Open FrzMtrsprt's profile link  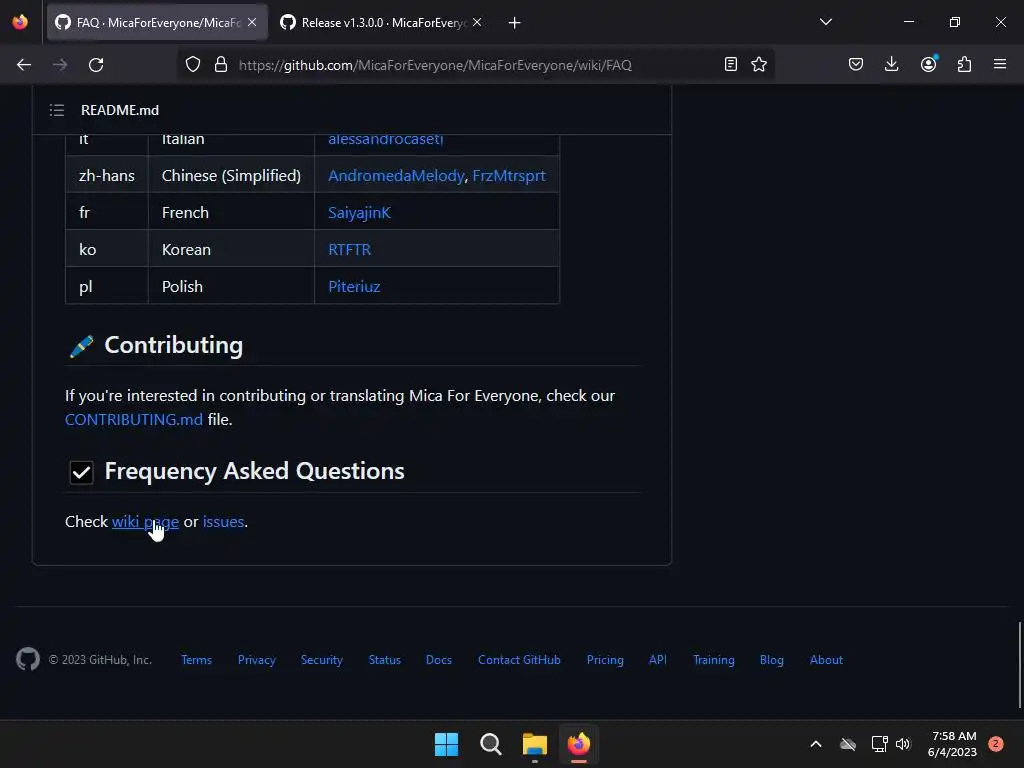509,176
